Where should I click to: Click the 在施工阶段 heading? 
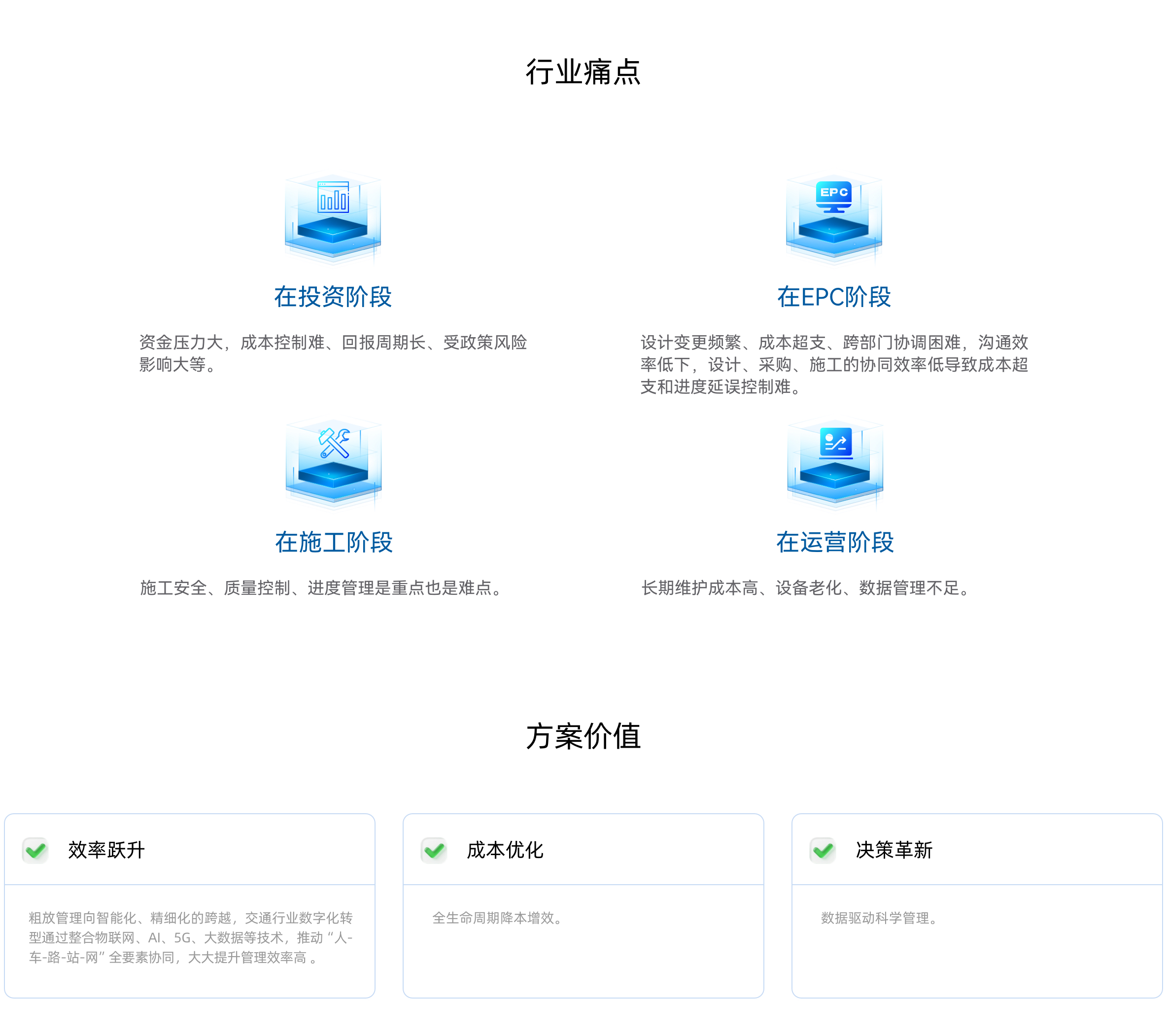click(x=334, y=542)
